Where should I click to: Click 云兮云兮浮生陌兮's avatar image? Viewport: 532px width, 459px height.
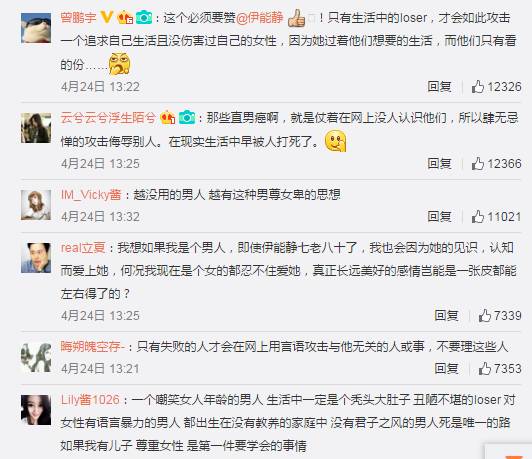coord(36,128)
